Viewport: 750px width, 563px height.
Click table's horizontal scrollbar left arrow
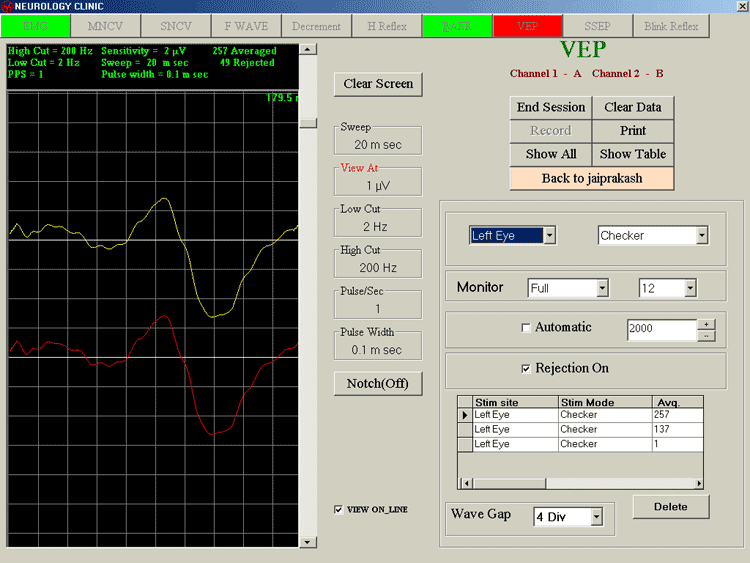click(464, 483)
